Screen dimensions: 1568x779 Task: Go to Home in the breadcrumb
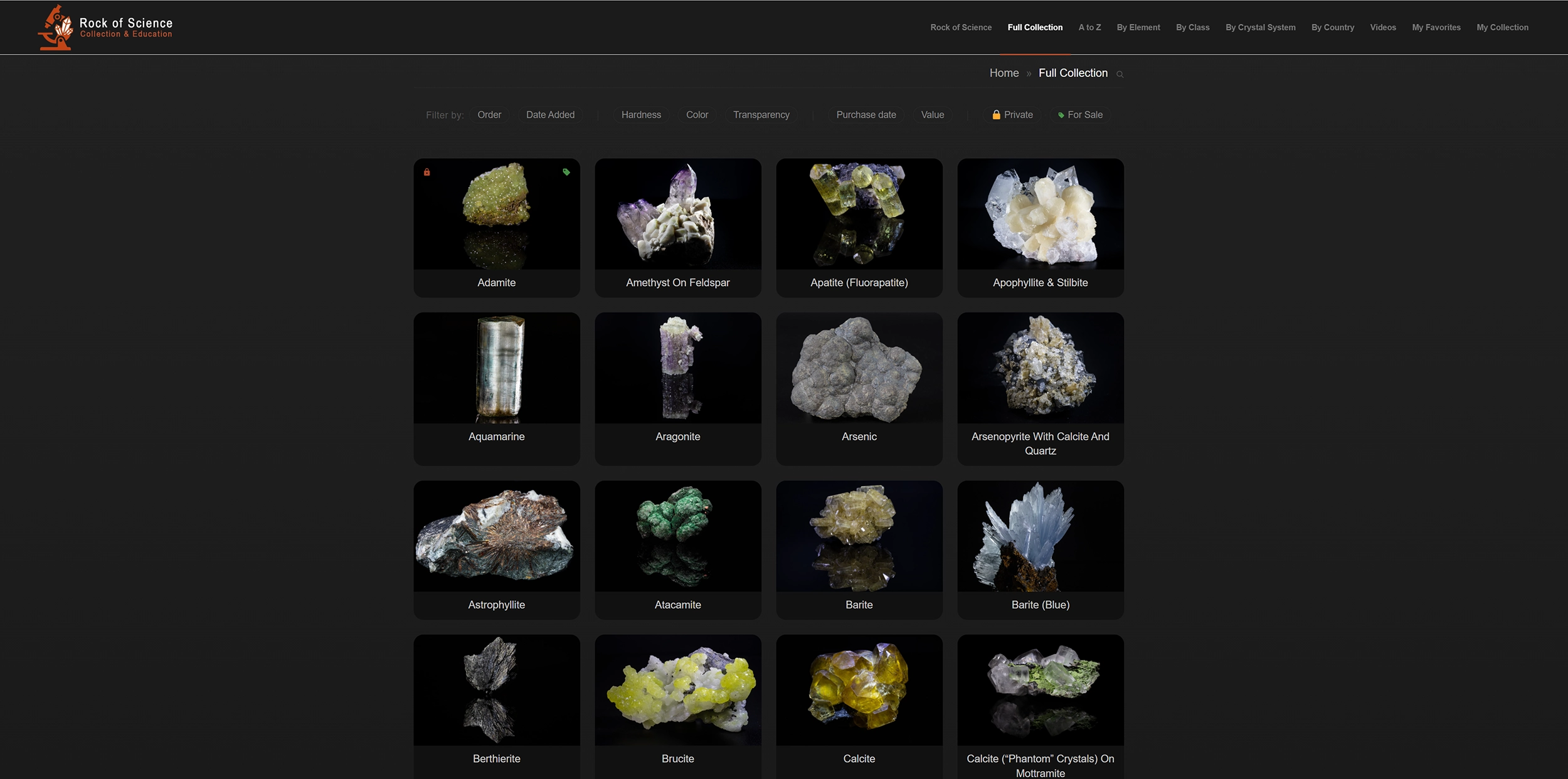point(1004,73)
